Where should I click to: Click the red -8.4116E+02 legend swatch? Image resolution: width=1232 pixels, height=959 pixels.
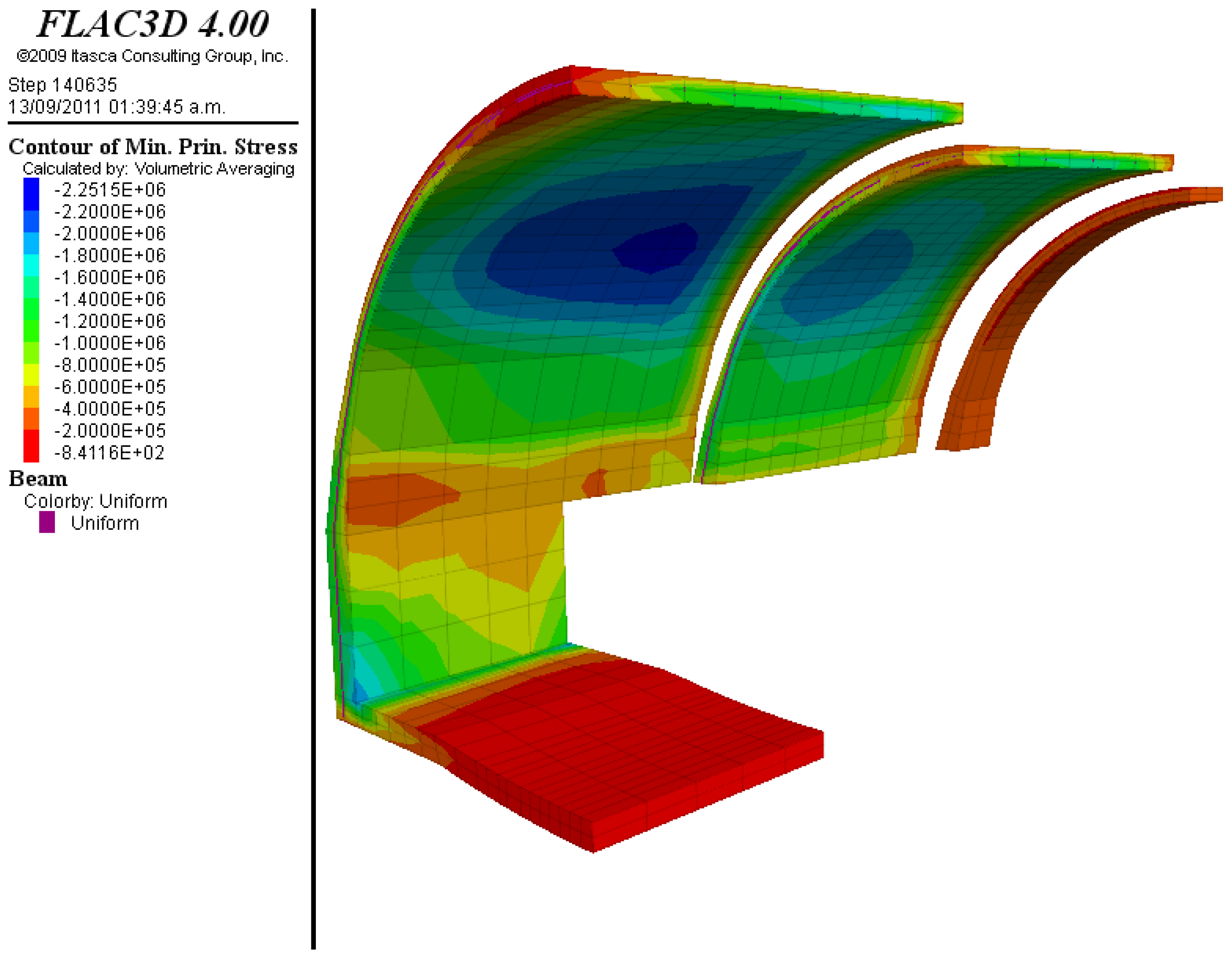31,452
